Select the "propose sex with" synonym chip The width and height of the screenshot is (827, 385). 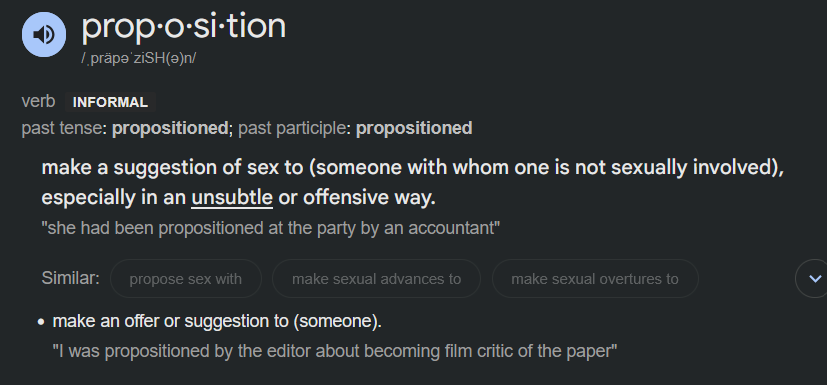tap(186, 278)
